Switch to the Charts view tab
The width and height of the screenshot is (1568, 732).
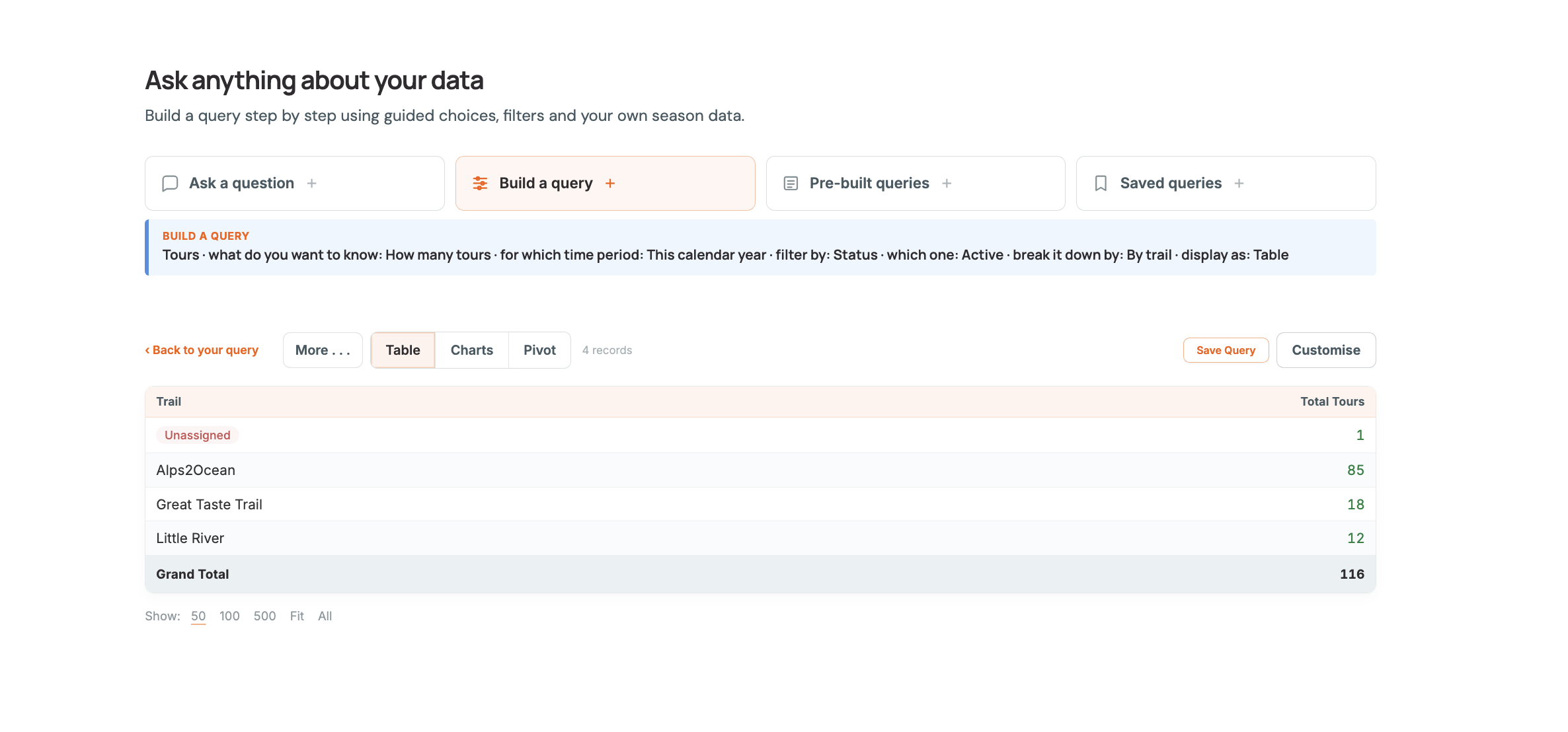tap(472, 350)
